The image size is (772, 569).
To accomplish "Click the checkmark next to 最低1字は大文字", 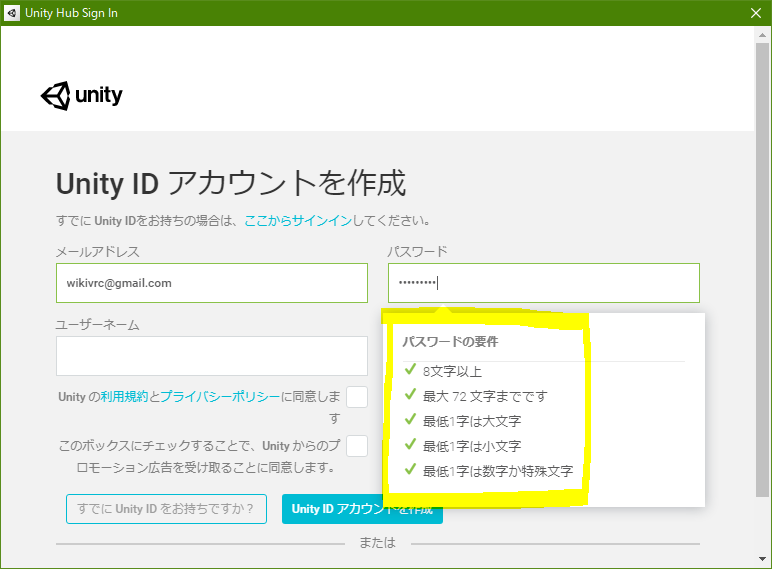I will 410,419.
